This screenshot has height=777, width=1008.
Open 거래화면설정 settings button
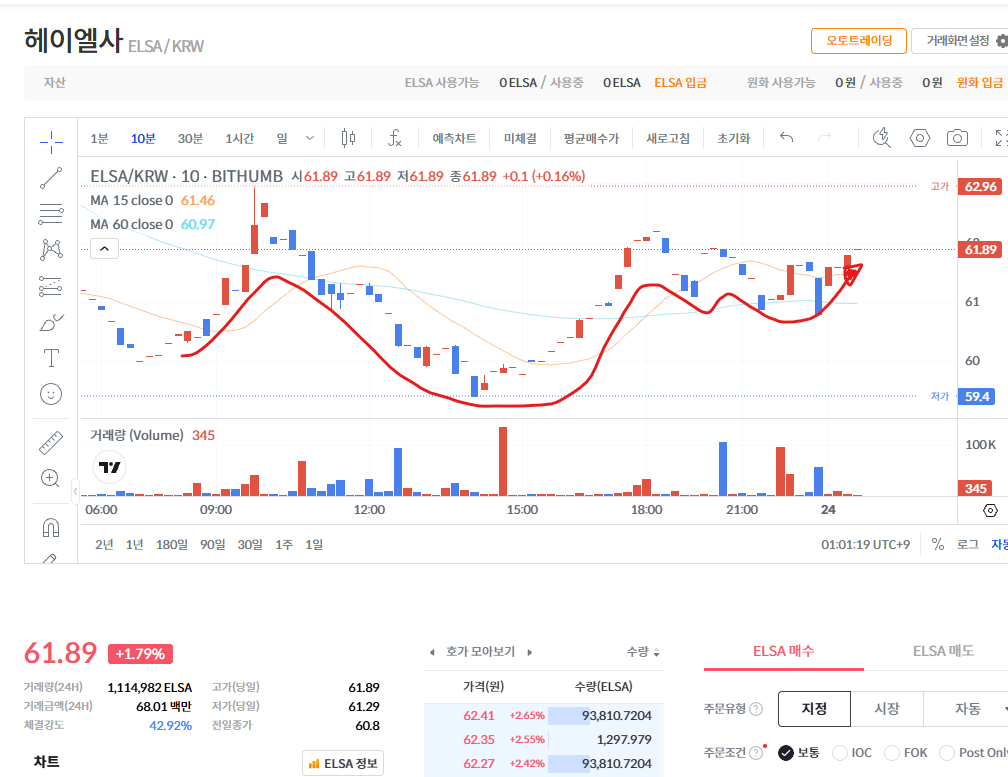point(960,41)
